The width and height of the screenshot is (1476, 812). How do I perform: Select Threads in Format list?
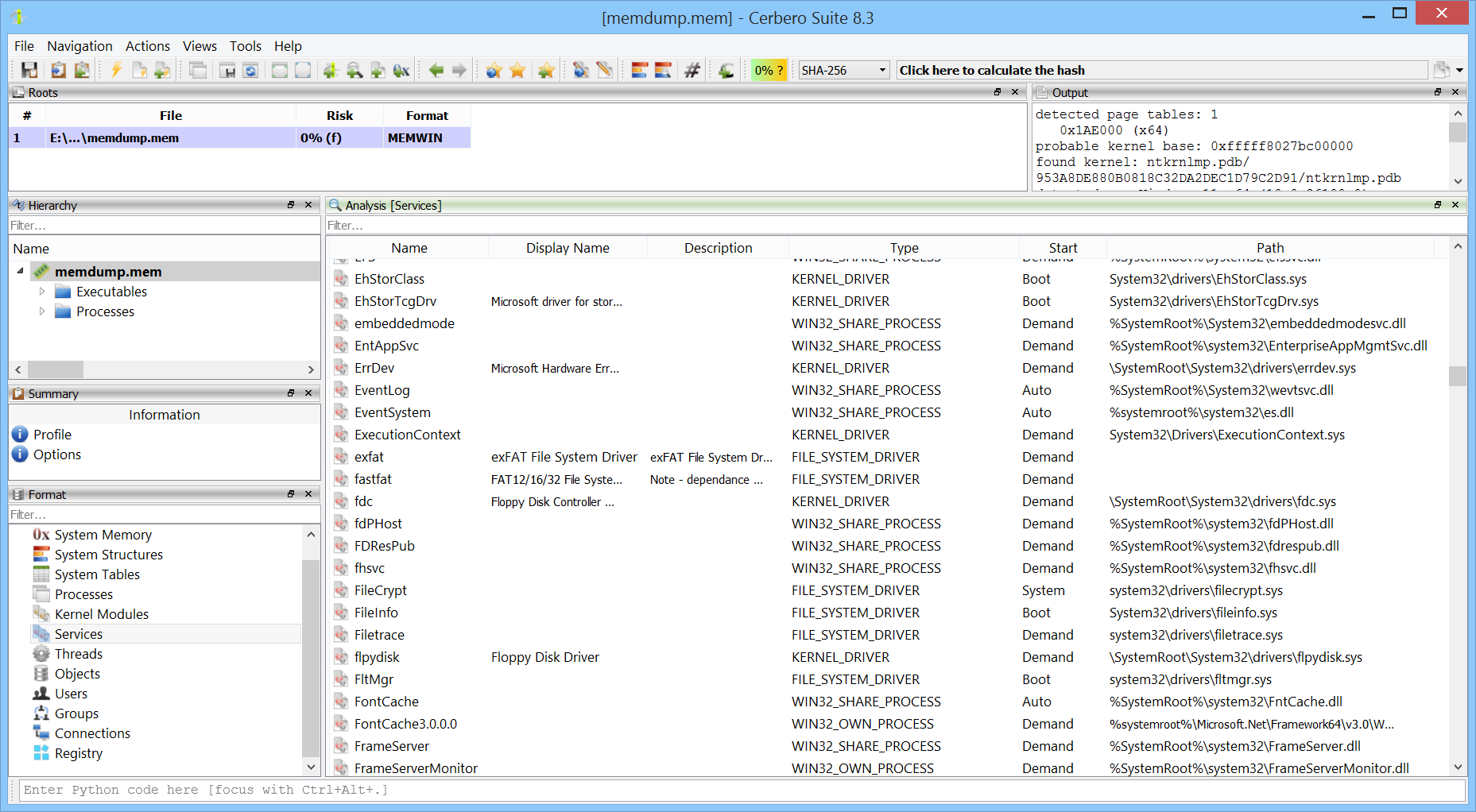[x=78, y=654]
